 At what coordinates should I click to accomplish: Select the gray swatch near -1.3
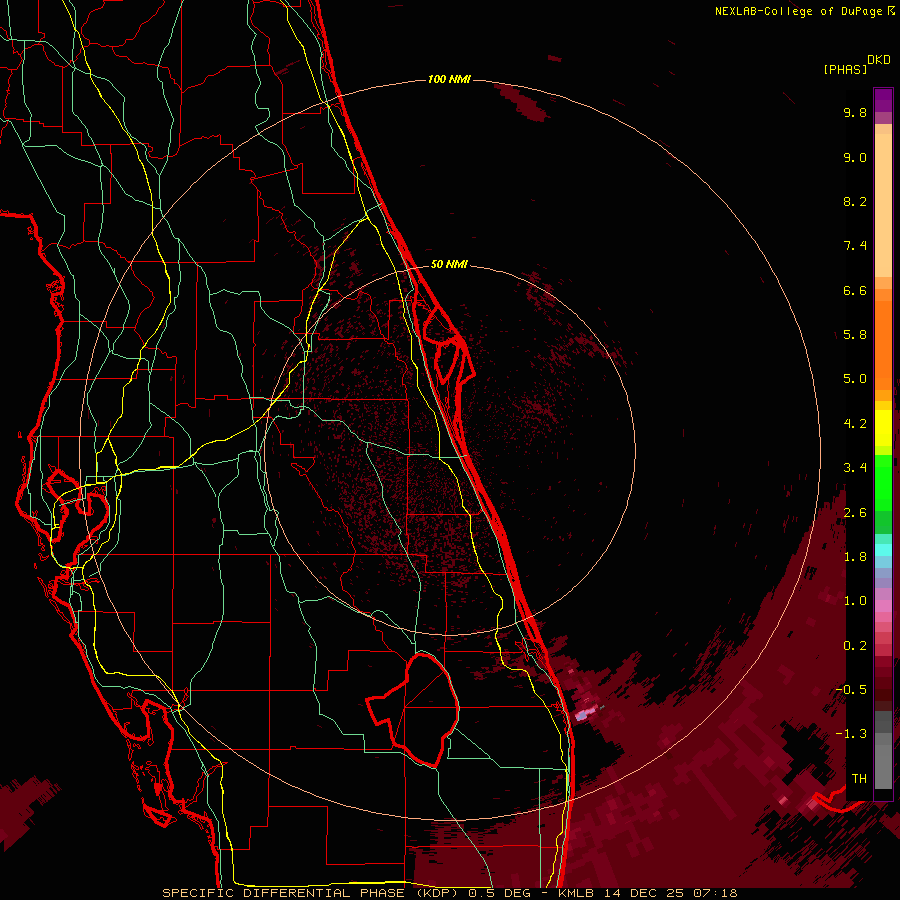883,735
